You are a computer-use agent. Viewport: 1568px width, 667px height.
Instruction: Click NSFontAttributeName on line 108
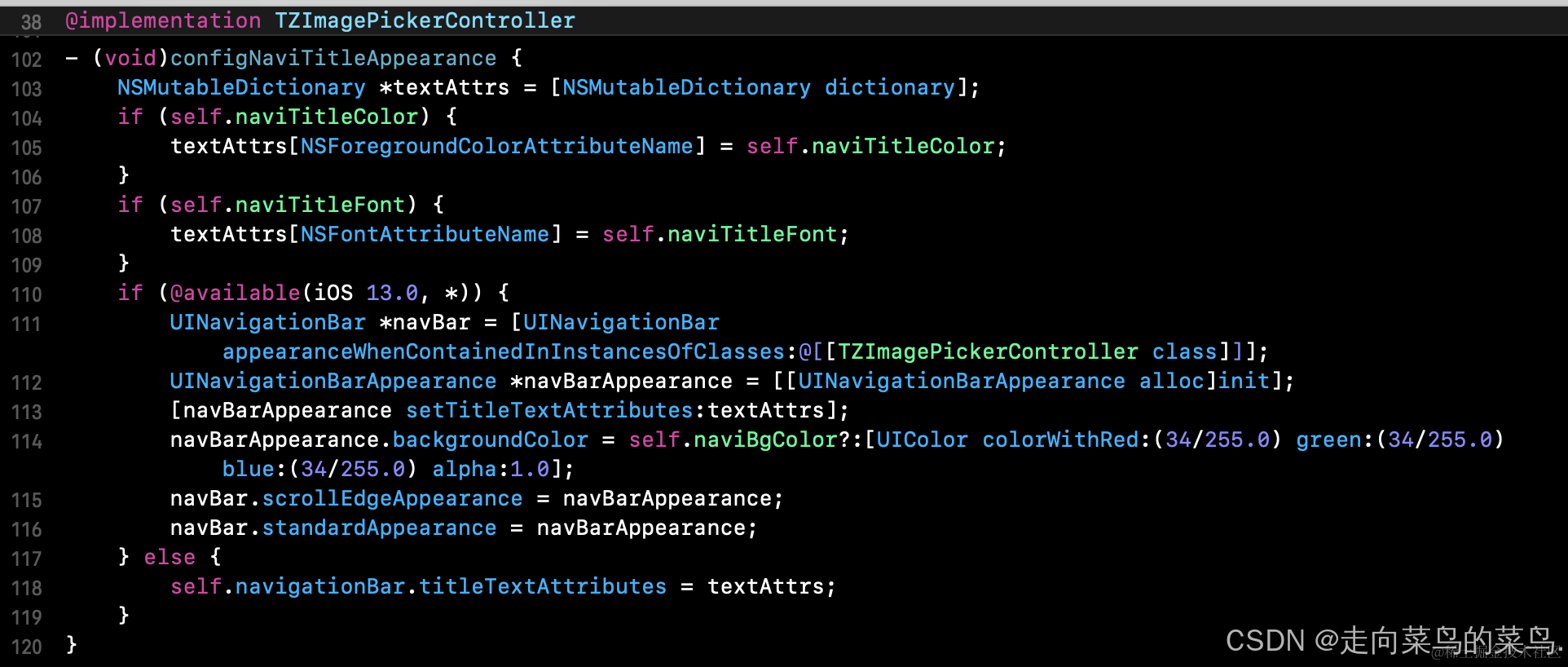425,234
